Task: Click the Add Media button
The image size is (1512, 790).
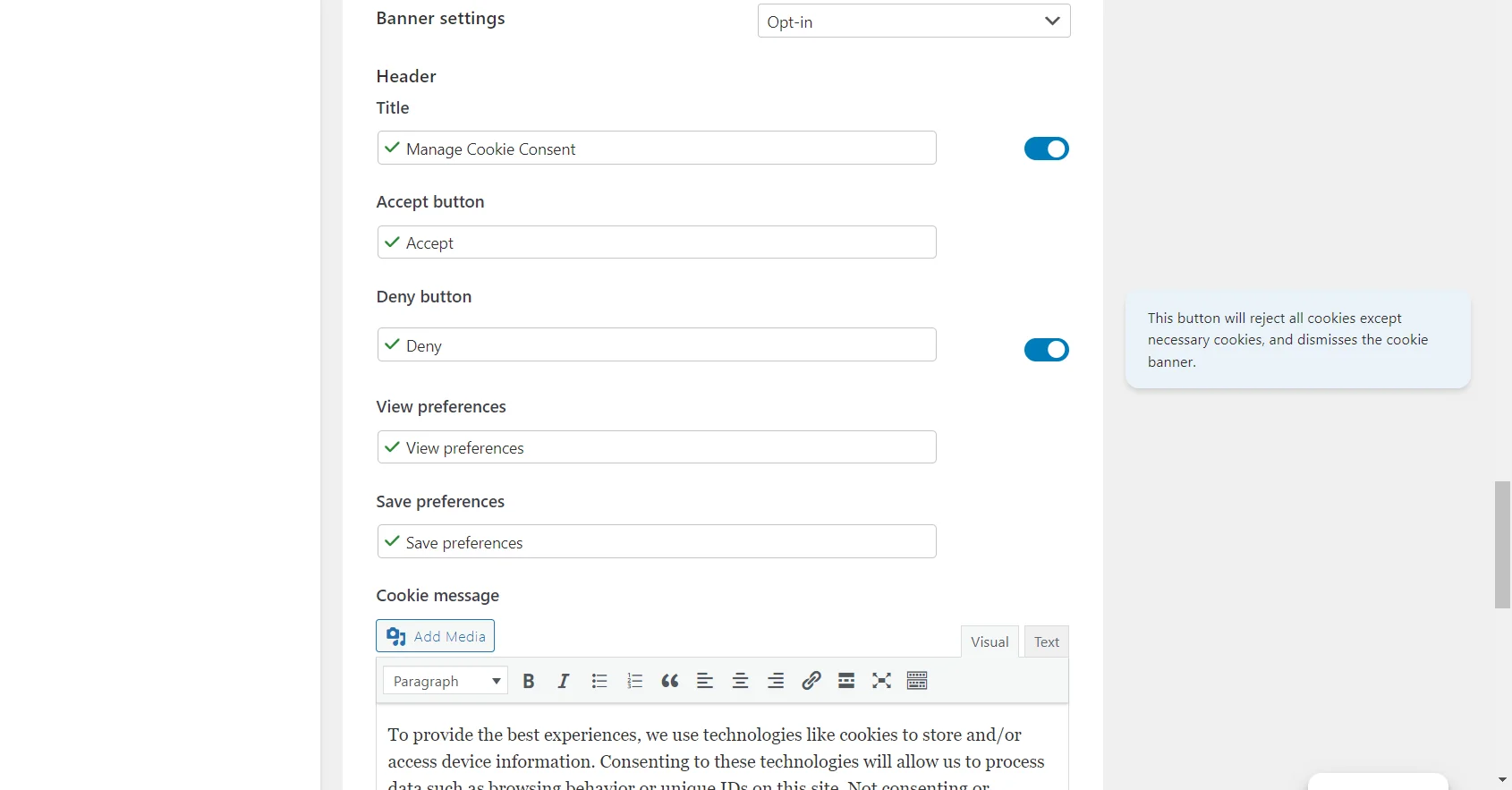Action: point(435,635)
